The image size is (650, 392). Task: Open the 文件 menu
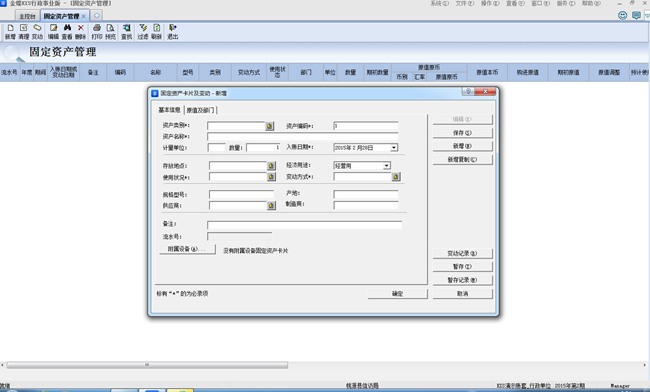pyautogui.click(x=465, y=3)
